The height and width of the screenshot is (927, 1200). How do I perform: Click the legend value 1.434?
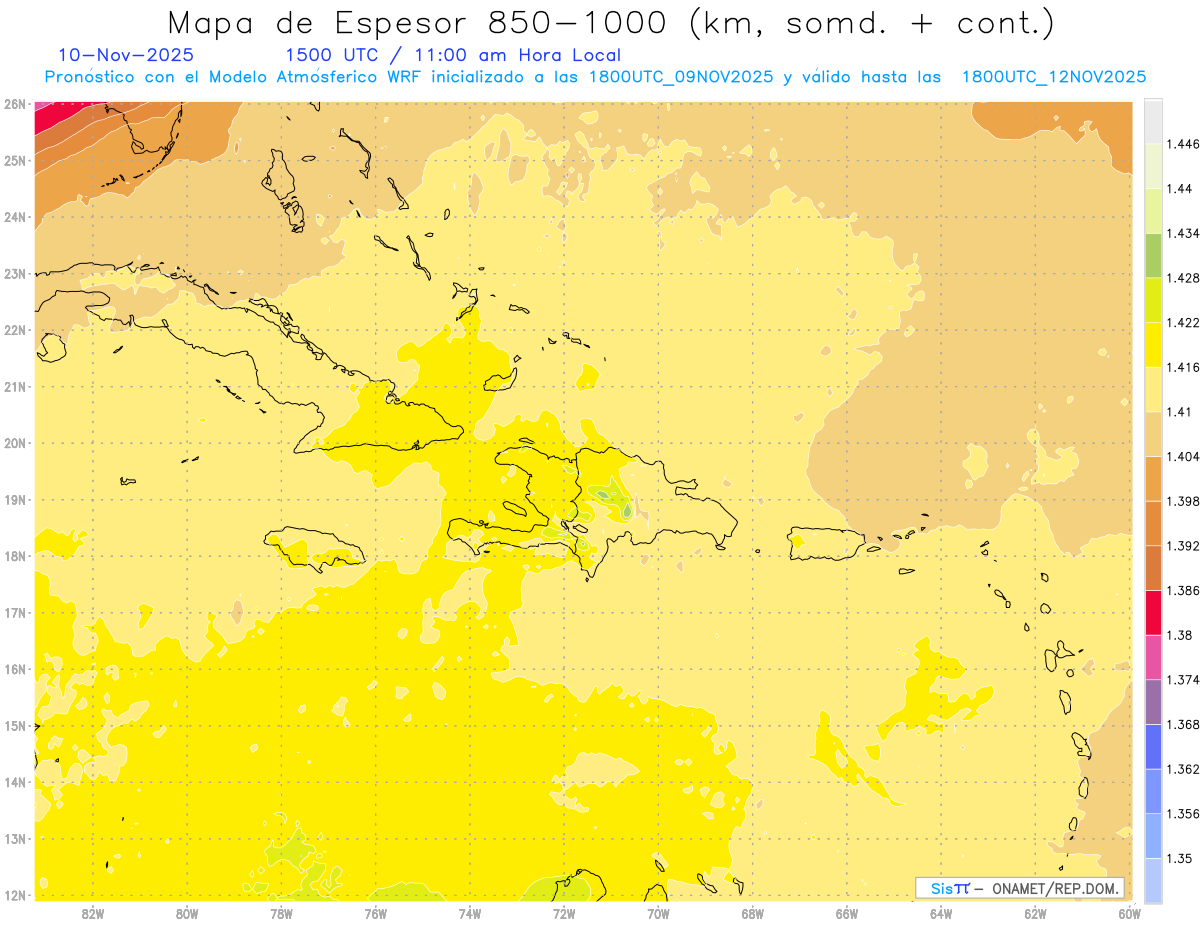point(1183,233)
